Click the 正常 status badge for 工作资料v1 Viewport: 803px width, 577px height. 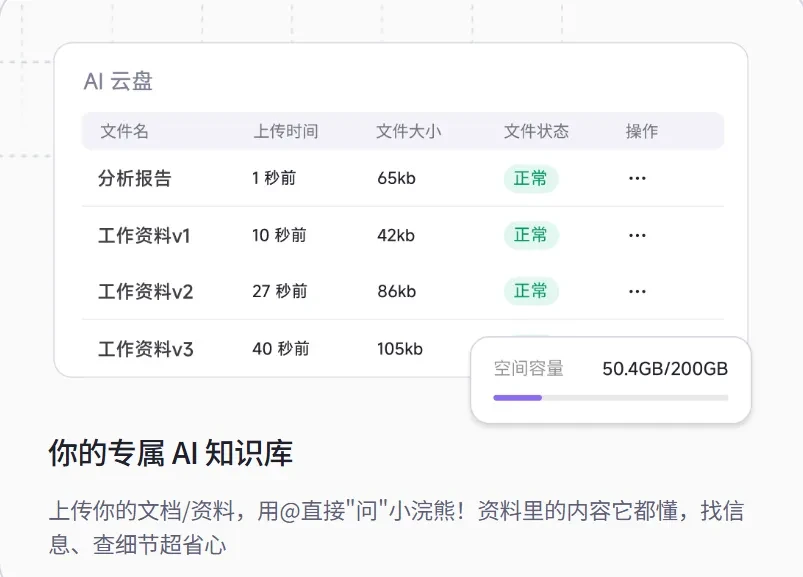[531, 235]
